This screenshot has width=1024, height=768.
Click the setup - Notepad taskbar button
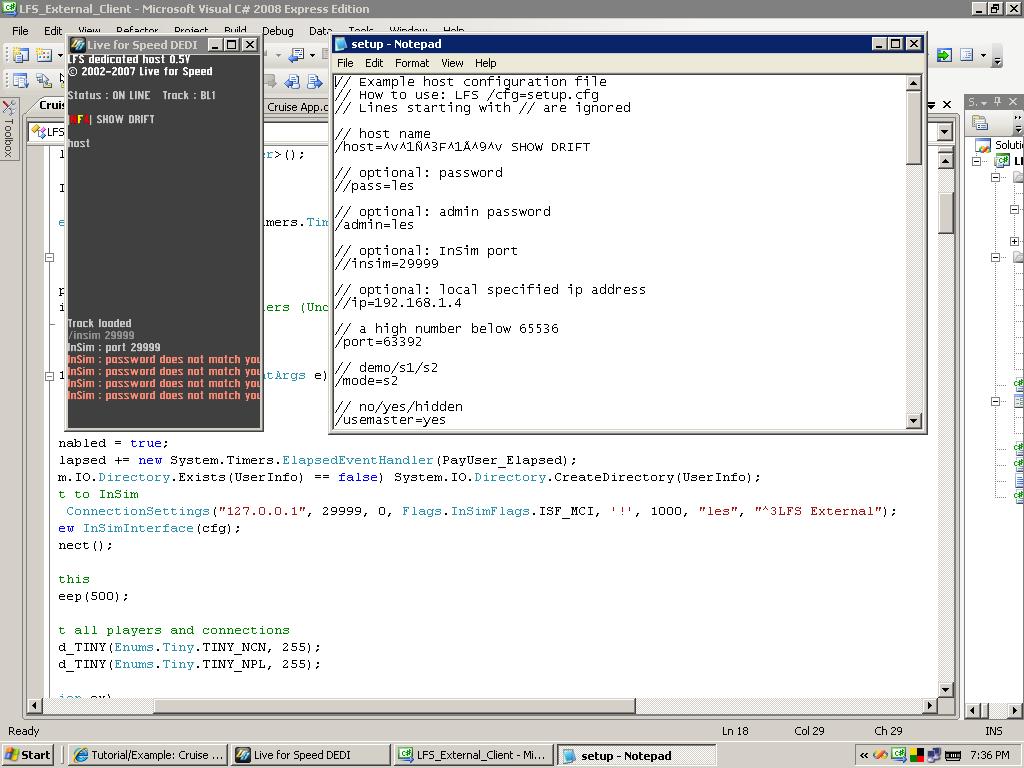click(x=636, y=755)
